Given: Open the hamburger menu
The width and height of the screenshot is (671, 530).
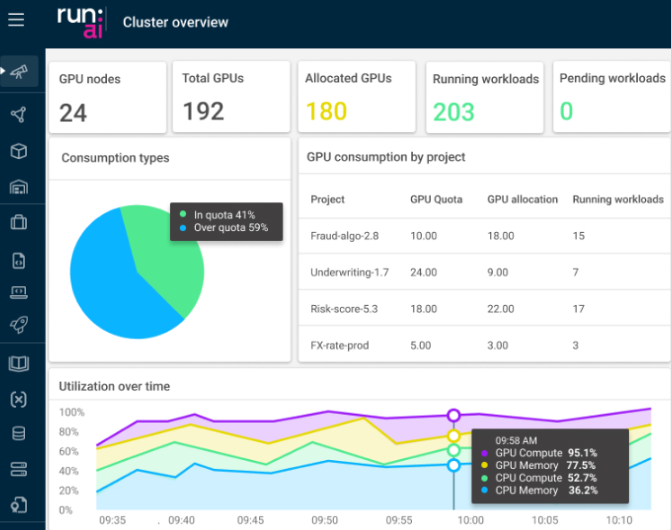Looking at the screenshot, I should point(18,21).
